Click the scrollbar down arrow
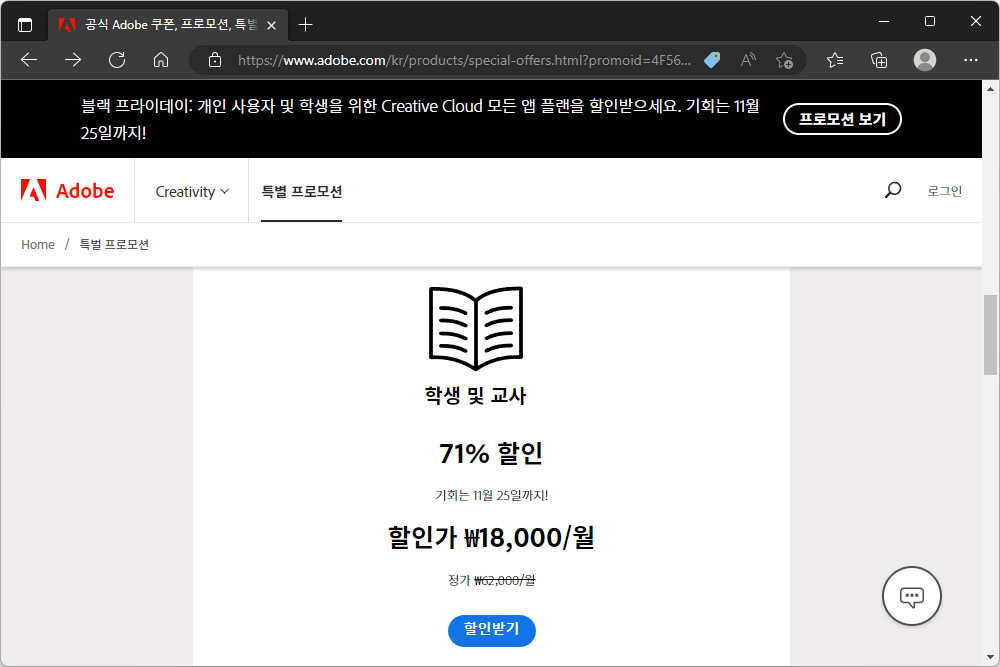 [990, 657]
